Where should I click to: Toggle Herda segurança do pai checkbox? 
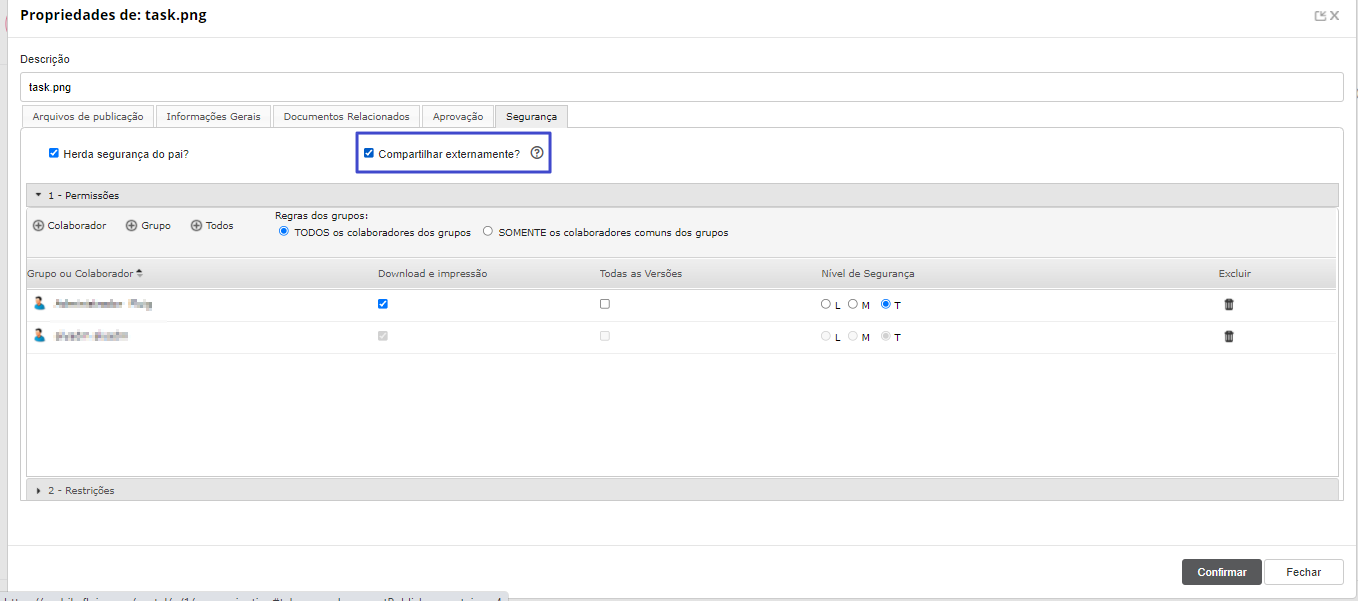tap(54, 154)
